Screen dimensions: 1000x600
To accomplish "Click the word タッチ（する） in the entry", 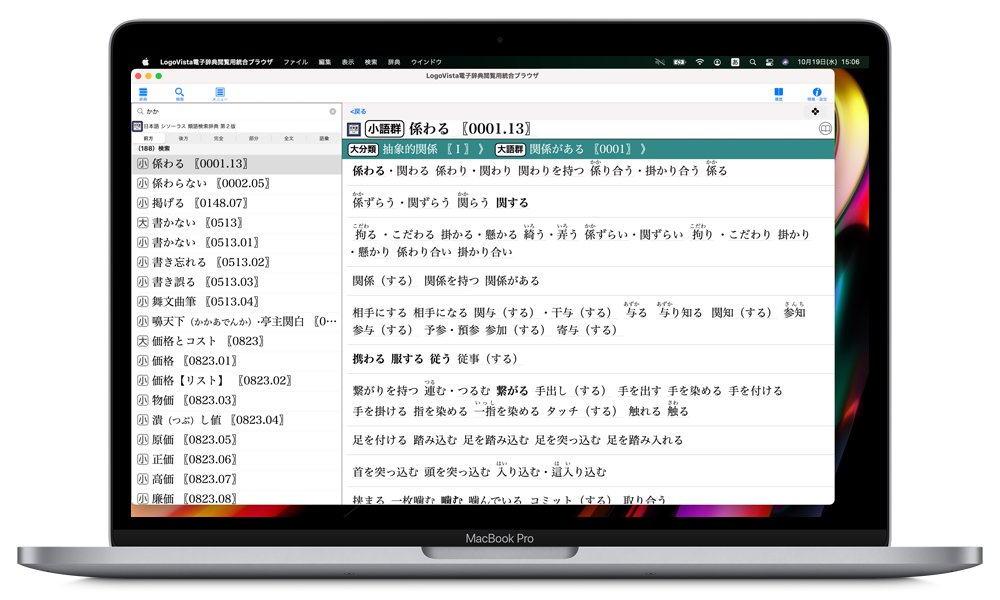I will 582,411.
